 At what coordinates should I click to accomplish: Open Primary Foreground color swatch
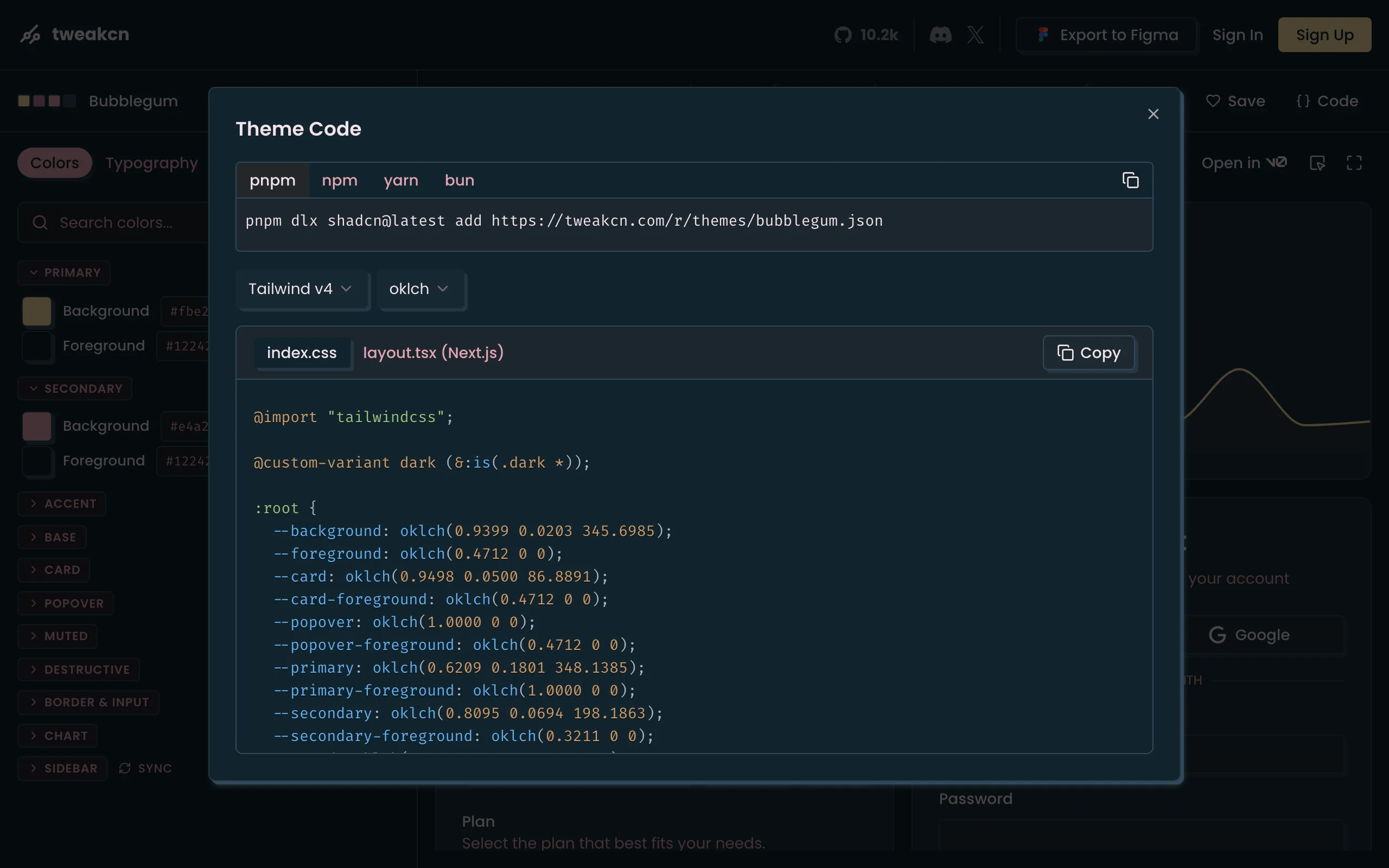click(37, 346)
